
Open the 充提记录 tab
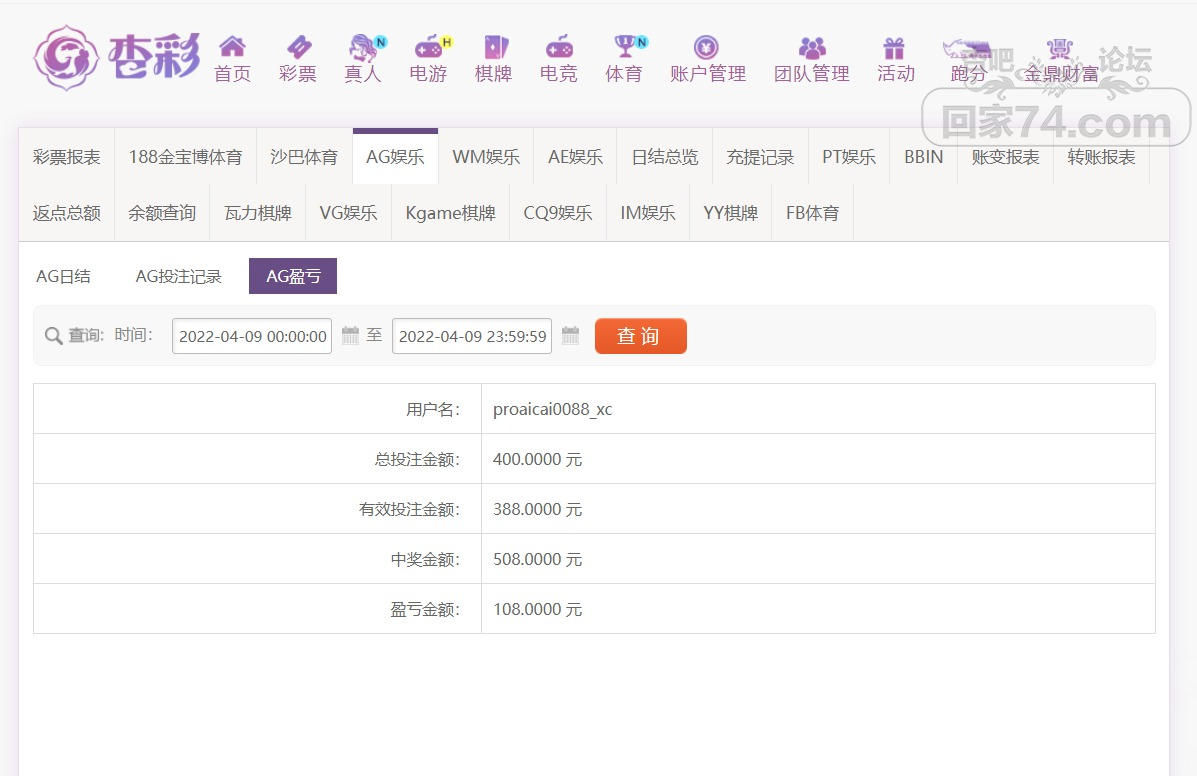[760, 157]
